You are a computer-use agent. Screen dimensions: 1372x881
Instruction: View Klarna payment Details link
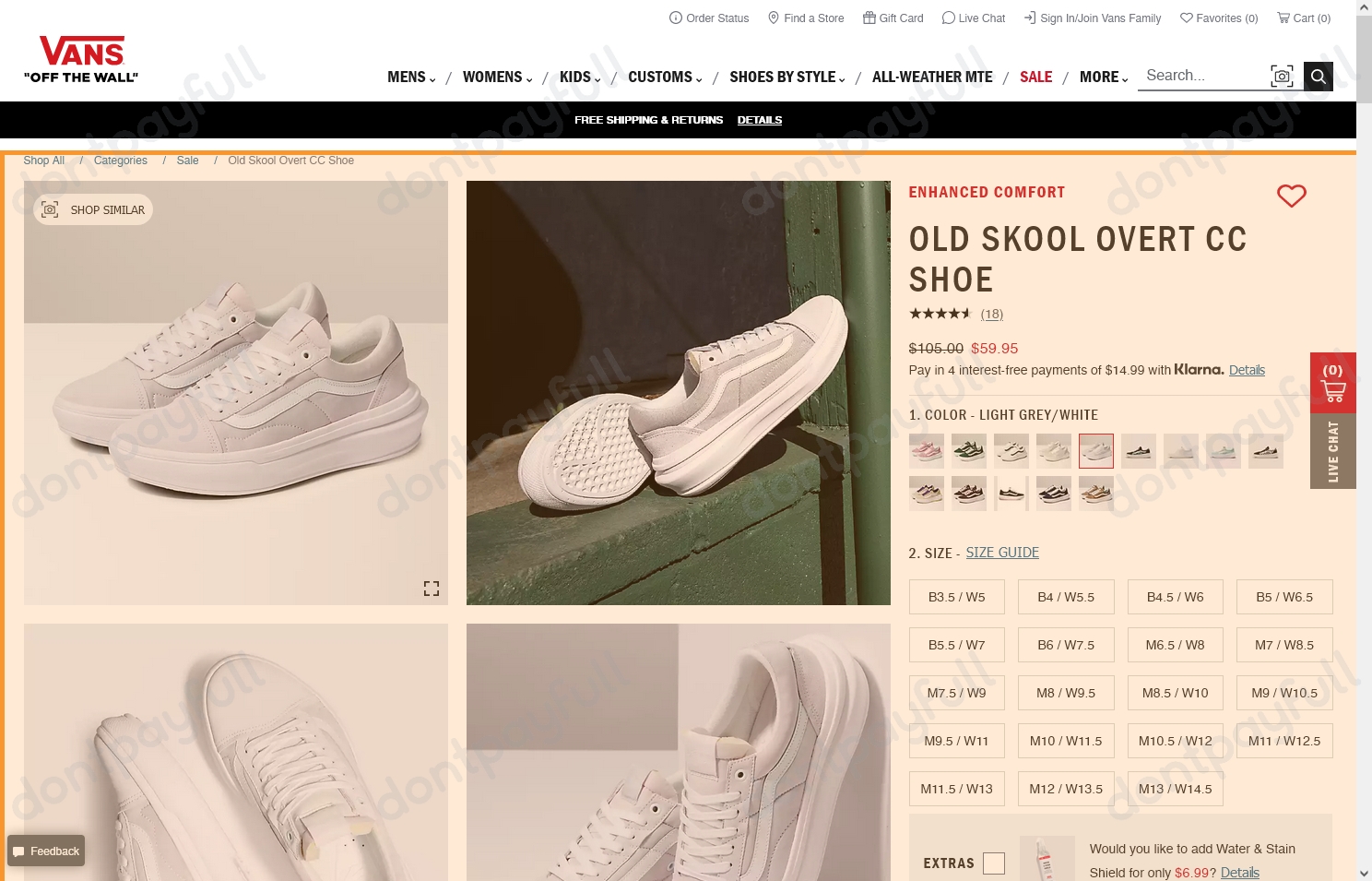1247,370
